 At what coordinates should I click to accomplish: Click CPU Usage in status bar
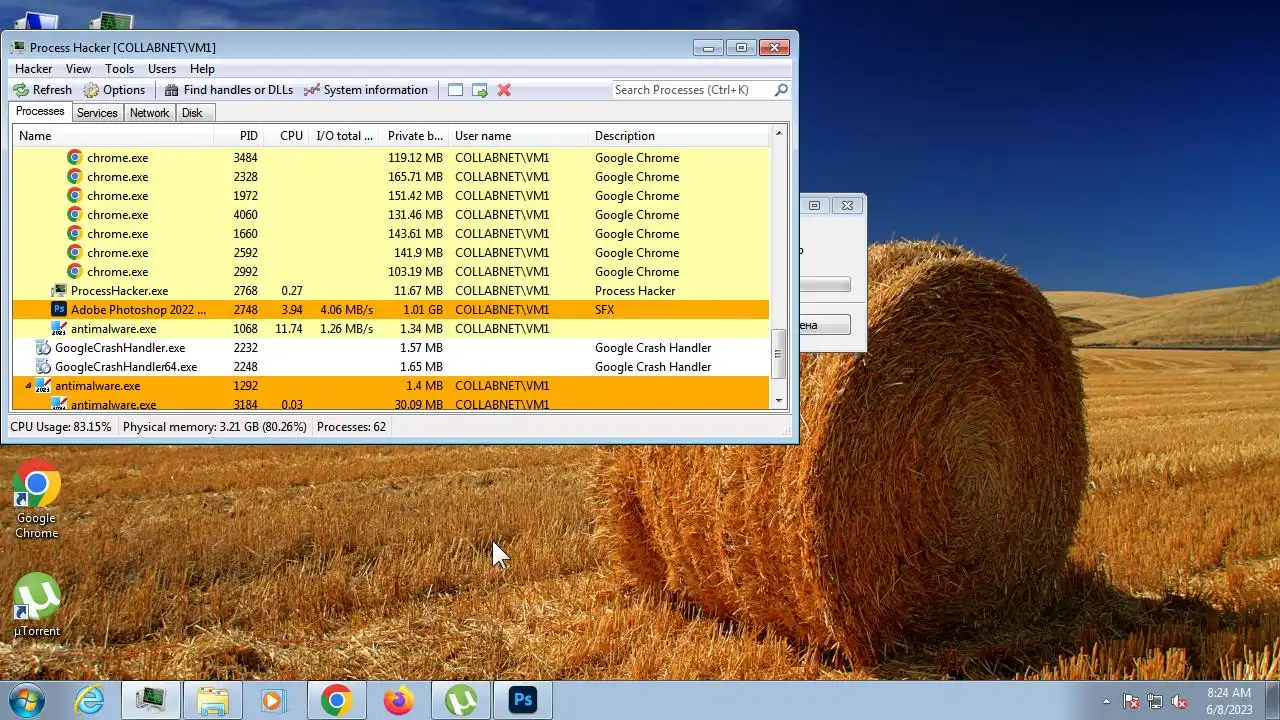click(61, 427)
